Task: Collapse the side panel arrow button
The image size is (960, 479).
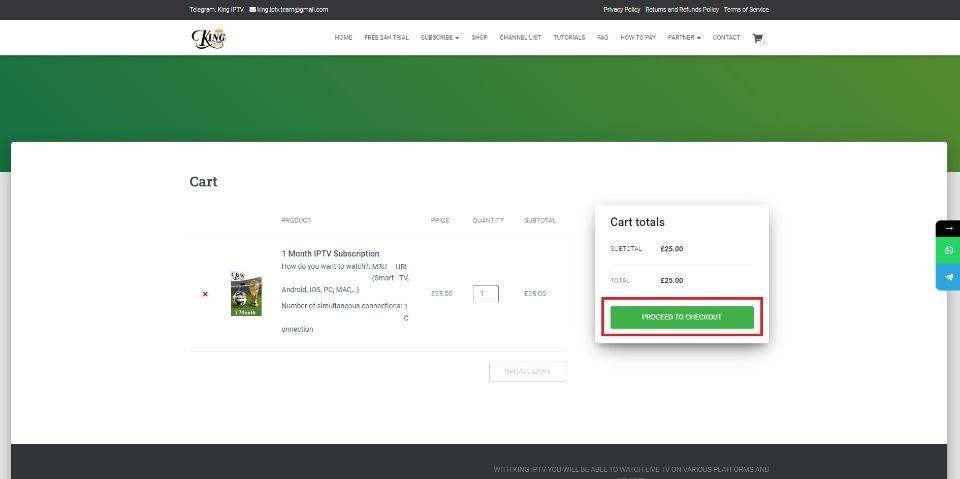Action: pyautogui.click(x=948, y=228)
